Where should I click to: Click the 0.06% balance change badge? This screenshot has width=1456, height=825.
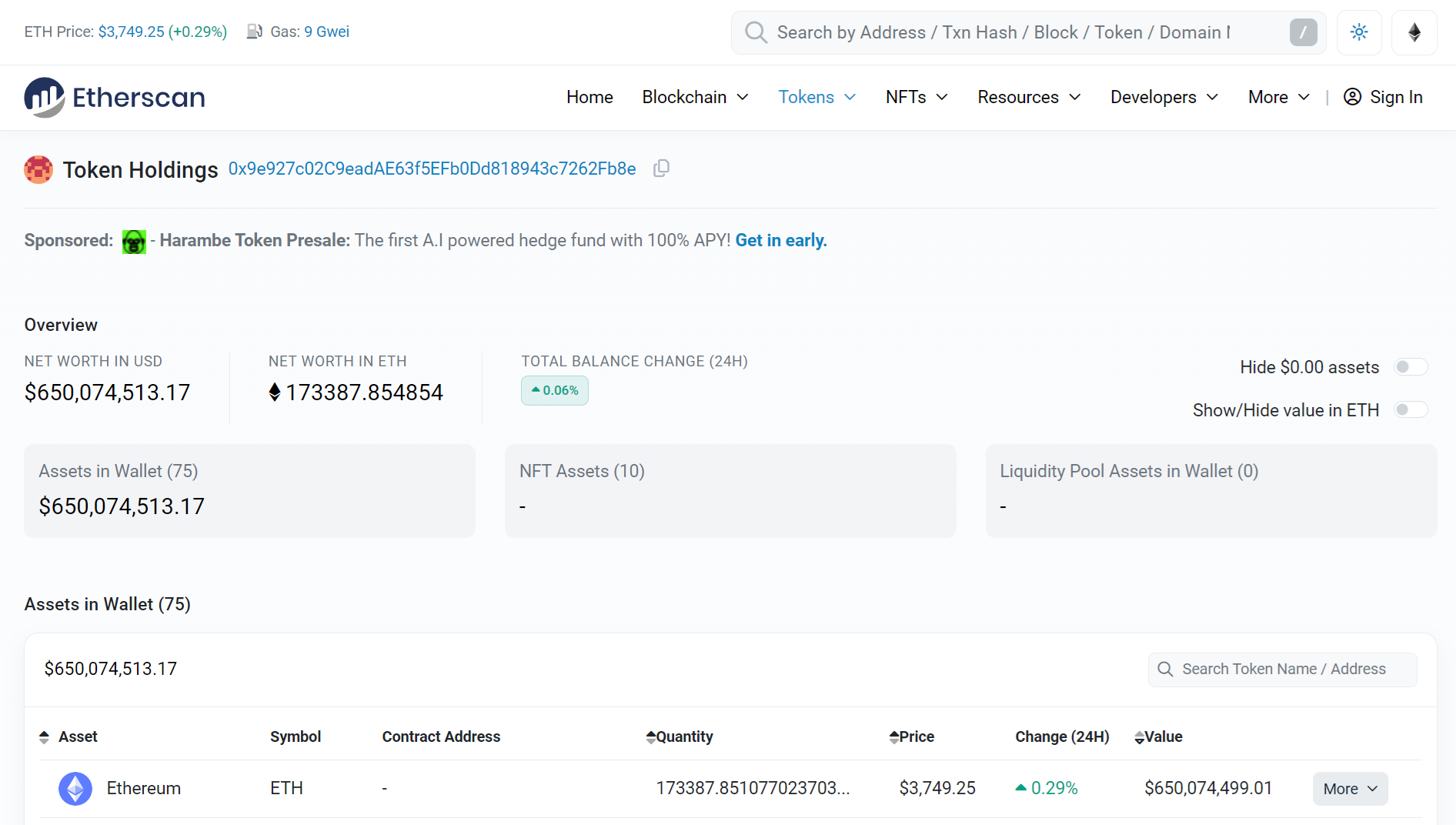(x=555, y=391)
